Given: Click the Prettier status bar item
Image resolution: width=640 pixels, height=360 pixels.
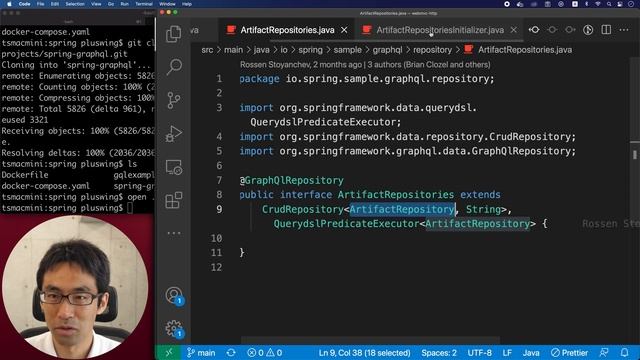Looking at the screenshot, I should [x=569, y=353].
